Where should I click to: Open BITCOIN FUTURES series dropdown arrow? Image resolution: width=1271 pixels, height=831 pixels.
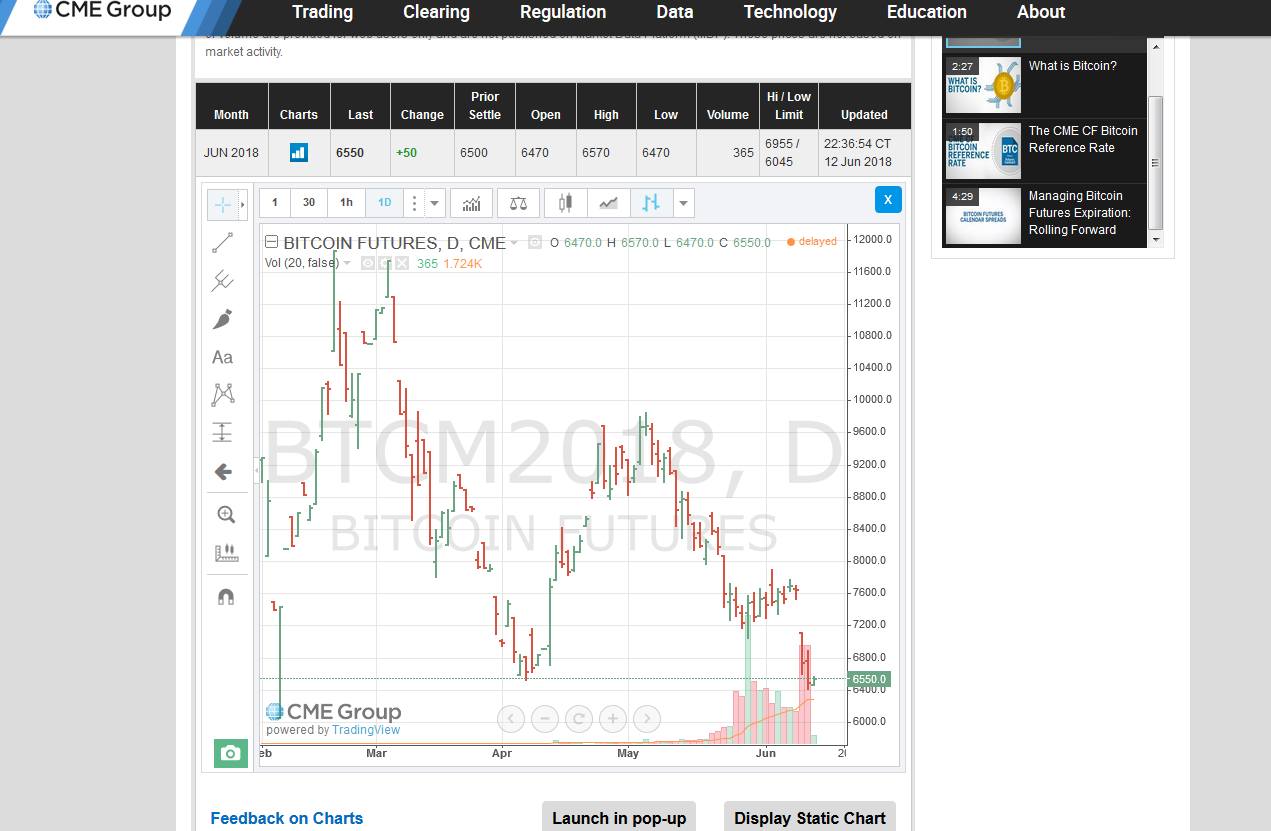point(514,243)
